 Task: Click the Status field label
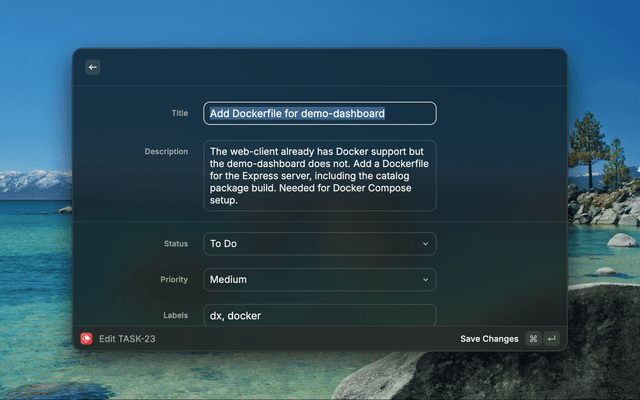[175, 244]
